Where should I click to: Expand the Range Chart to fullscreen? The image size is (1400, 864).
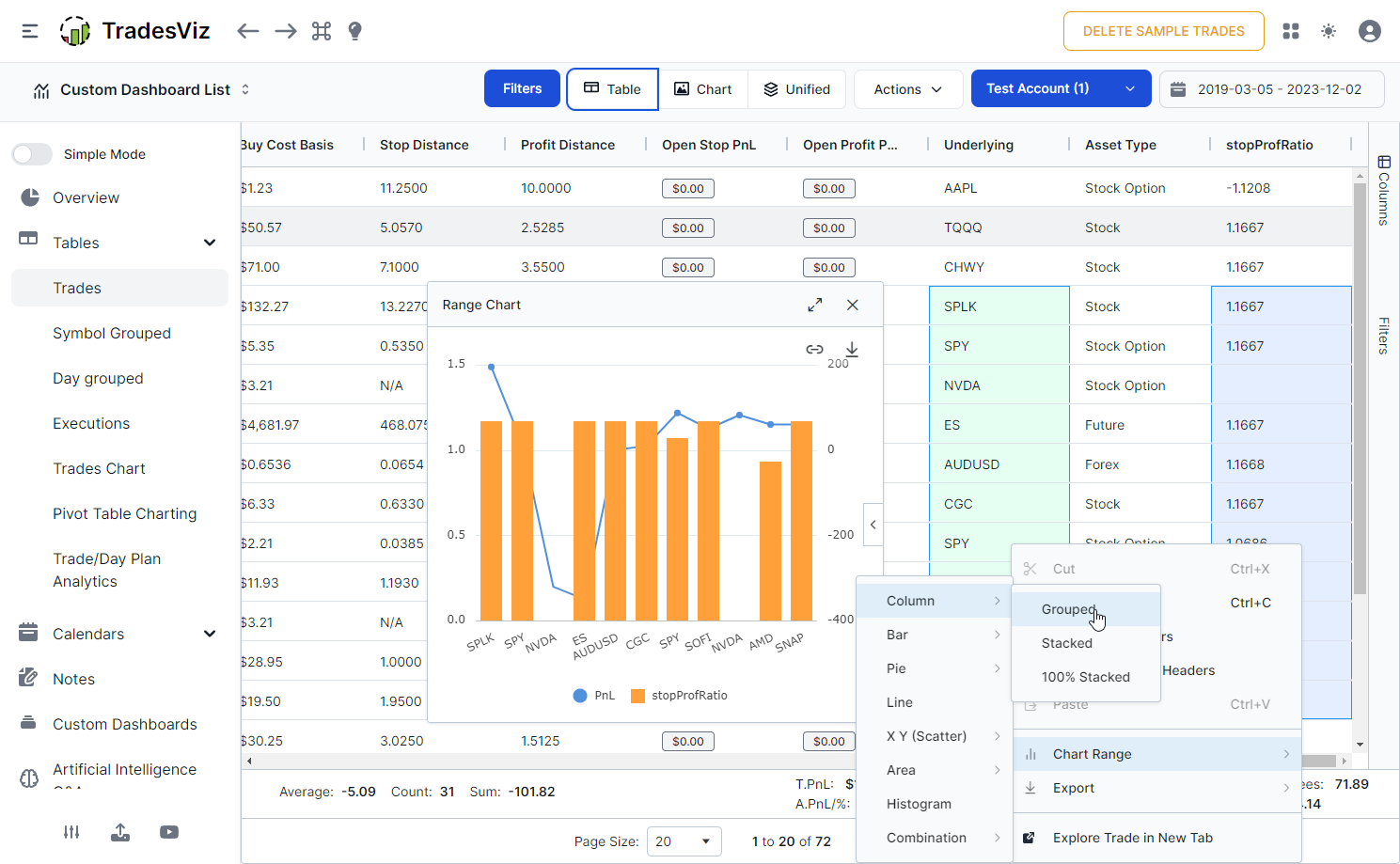pyautogui.click(x=815, y=305)
